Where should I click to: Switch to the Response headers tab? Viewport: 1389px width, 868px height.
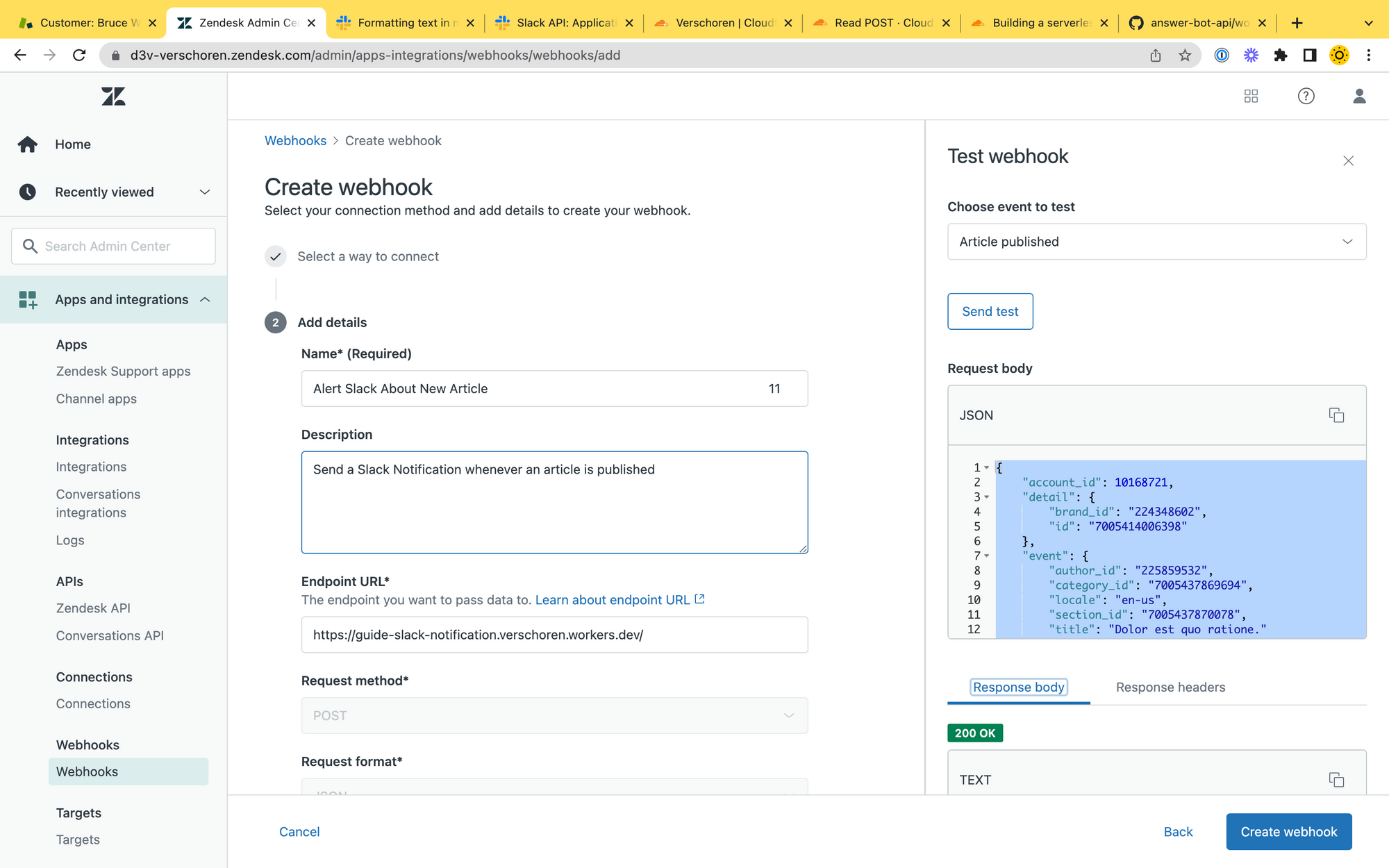coord(1170,687)
